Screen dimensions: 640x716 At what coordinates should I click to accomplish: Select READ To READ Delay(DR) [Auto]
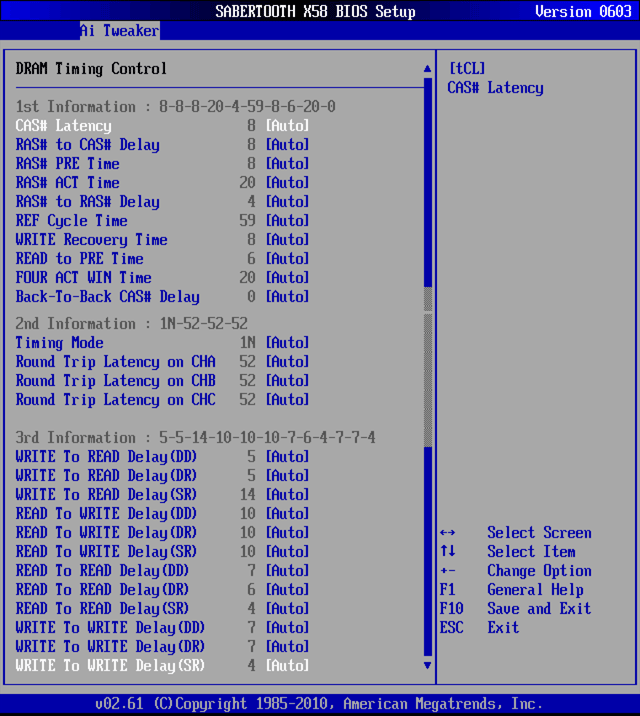[x=287, y=590]
